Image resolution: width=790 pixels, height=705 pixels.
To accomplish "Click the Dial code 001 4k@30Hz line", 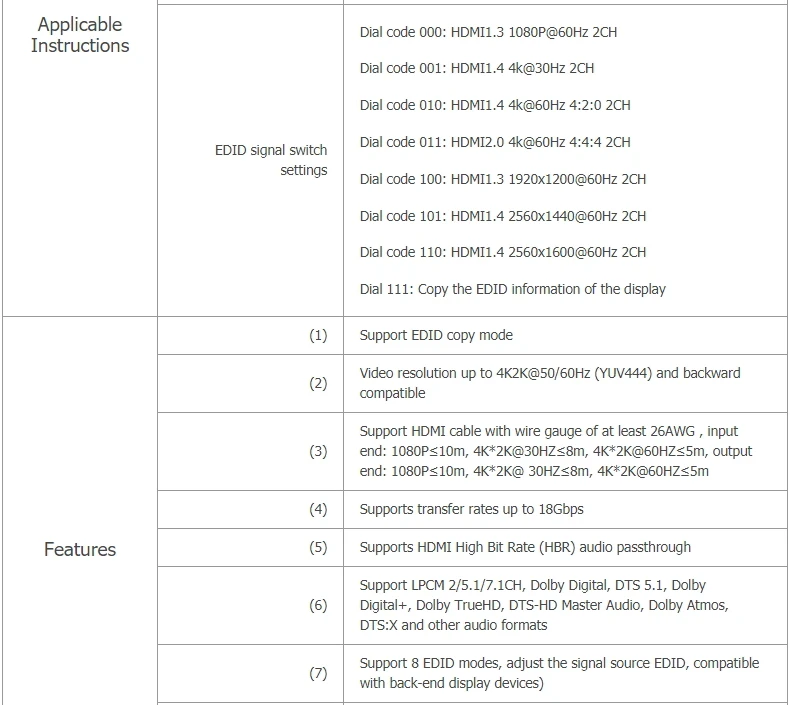I will tap(477, 68).
